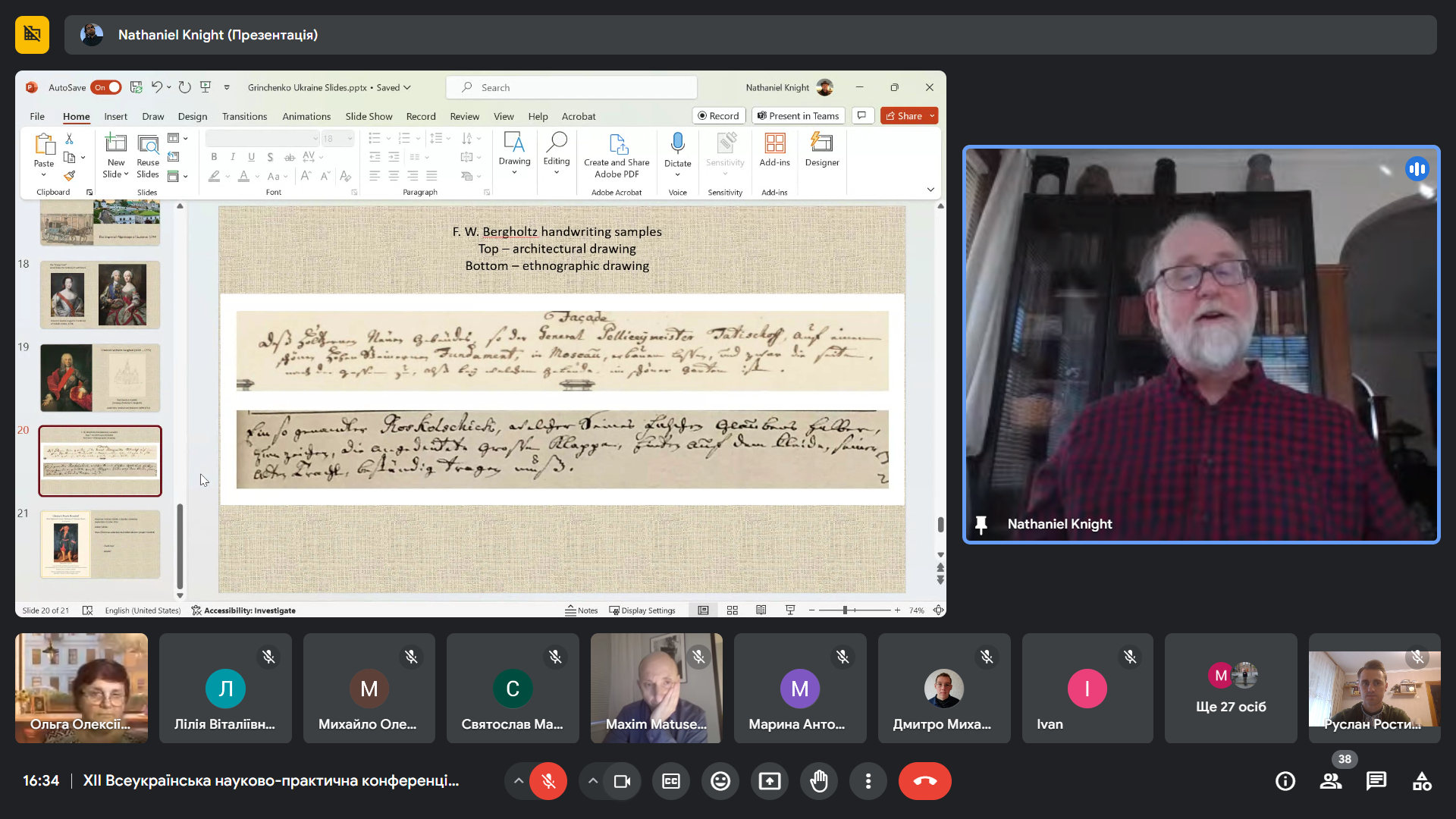This screenshot has height=819, width=1456.
Task: Click the raise hand icon
Action: tap(819, 781)
